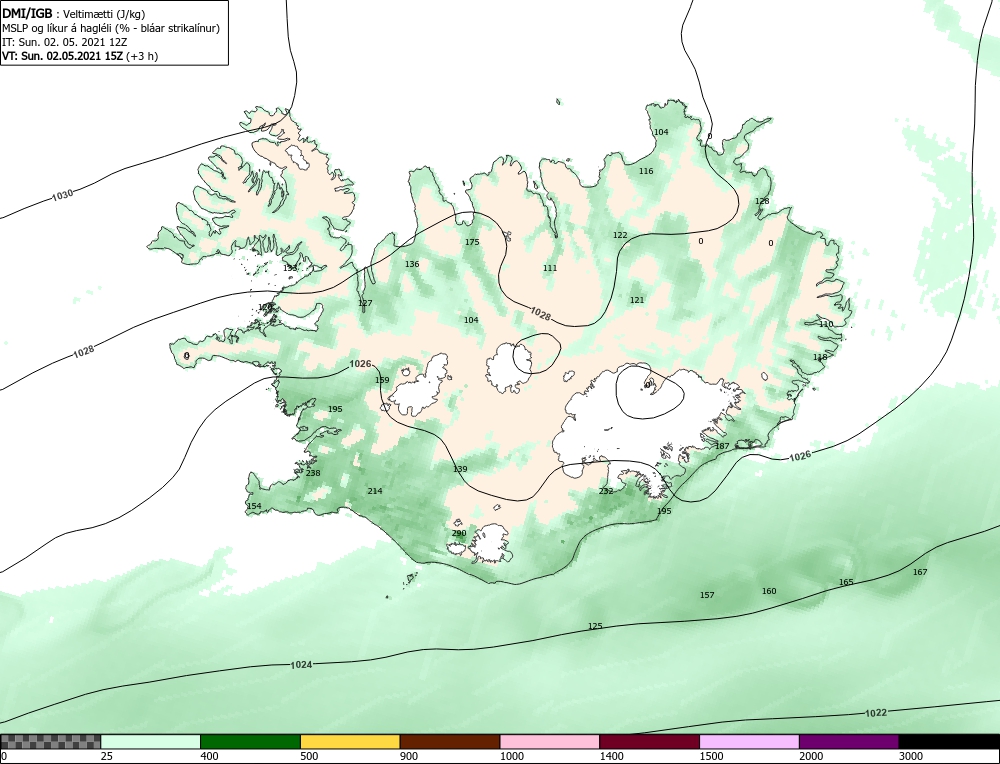Click the 1022 isobar label

(876, 713)
